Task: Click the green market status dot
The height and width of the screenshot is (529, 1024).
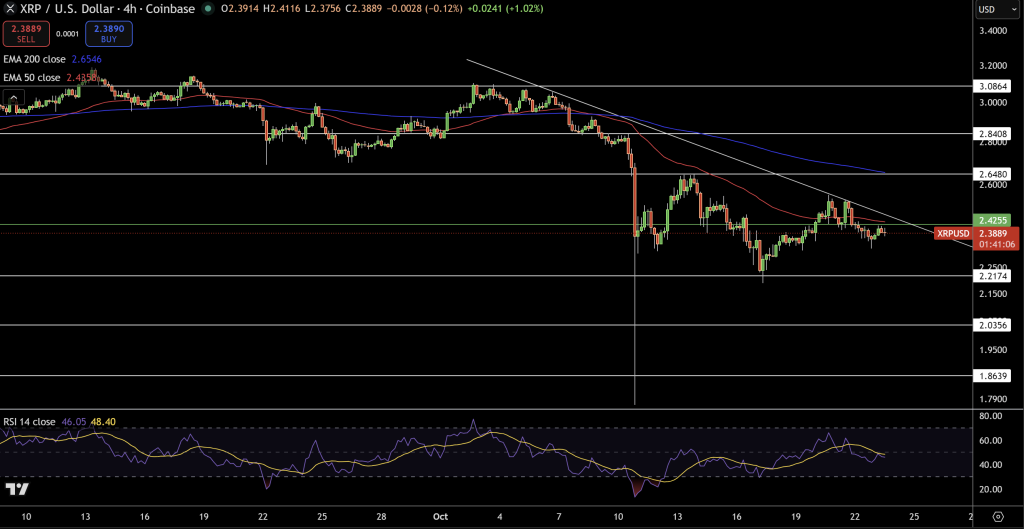Action: click(x=207, y=9)
